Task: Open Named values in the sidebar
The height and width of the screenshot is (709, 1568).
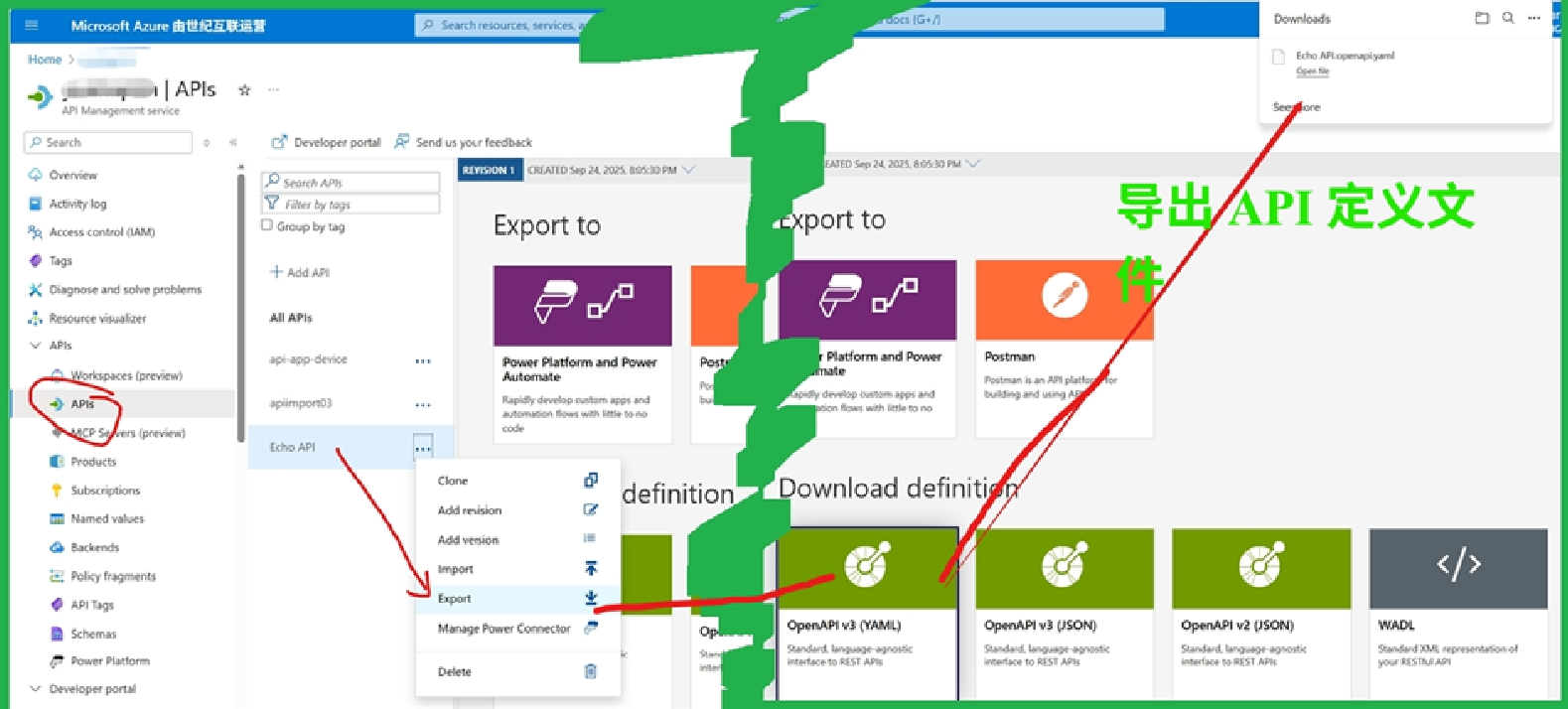Action: [107, 519]
